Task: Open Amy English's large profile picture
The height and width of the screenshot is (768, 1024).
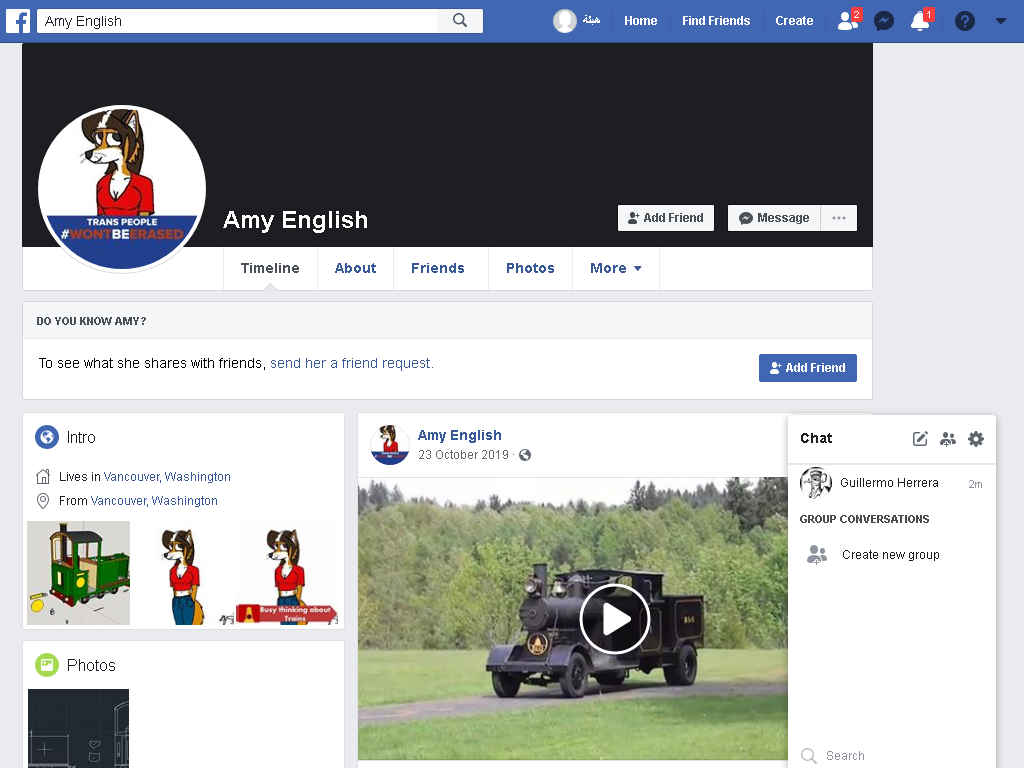Action: pos(122,188)
